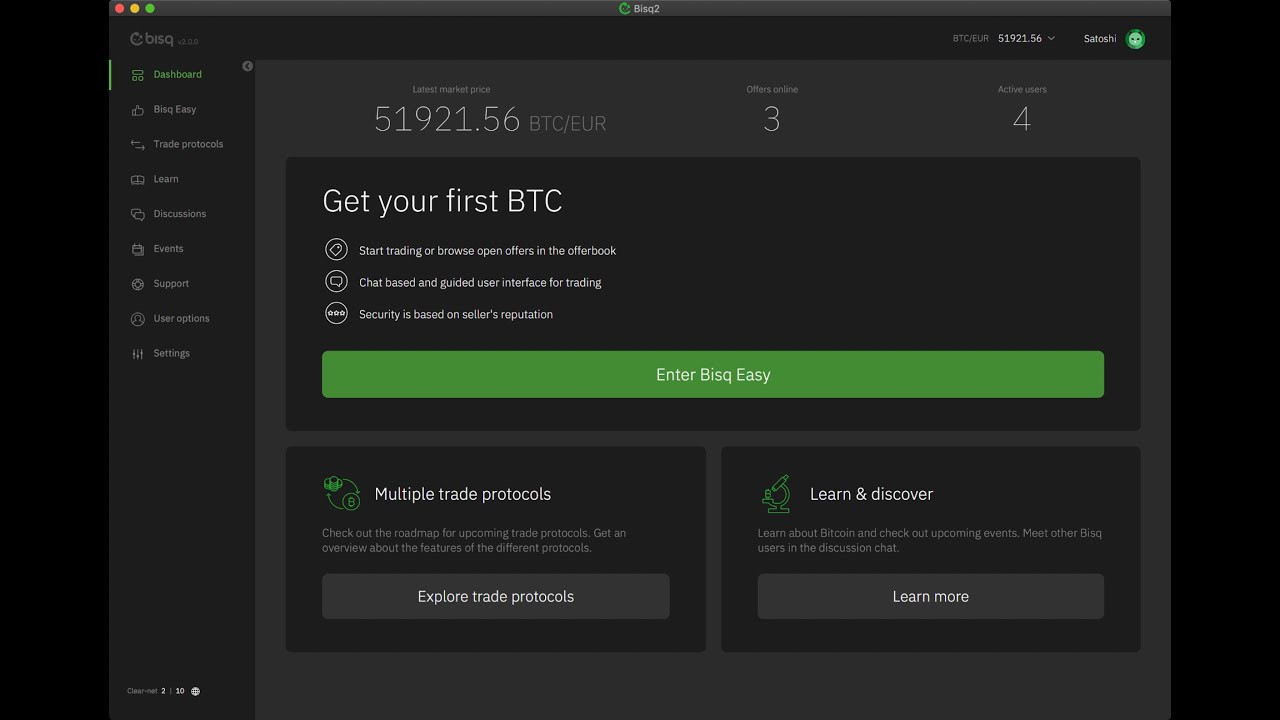Click 'Chat based and guided user interface' text
This screenshot has height=720, width=1280.
(480, 283)
